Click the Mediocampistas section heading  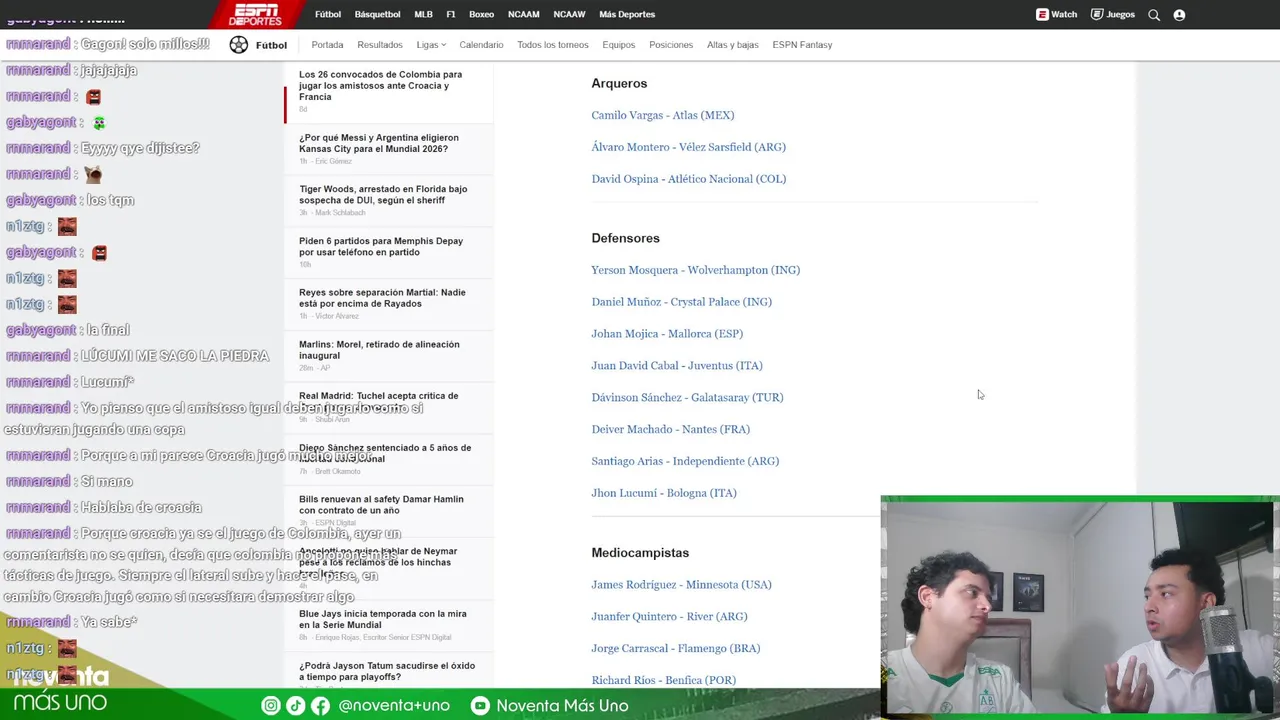coord(640,552)
